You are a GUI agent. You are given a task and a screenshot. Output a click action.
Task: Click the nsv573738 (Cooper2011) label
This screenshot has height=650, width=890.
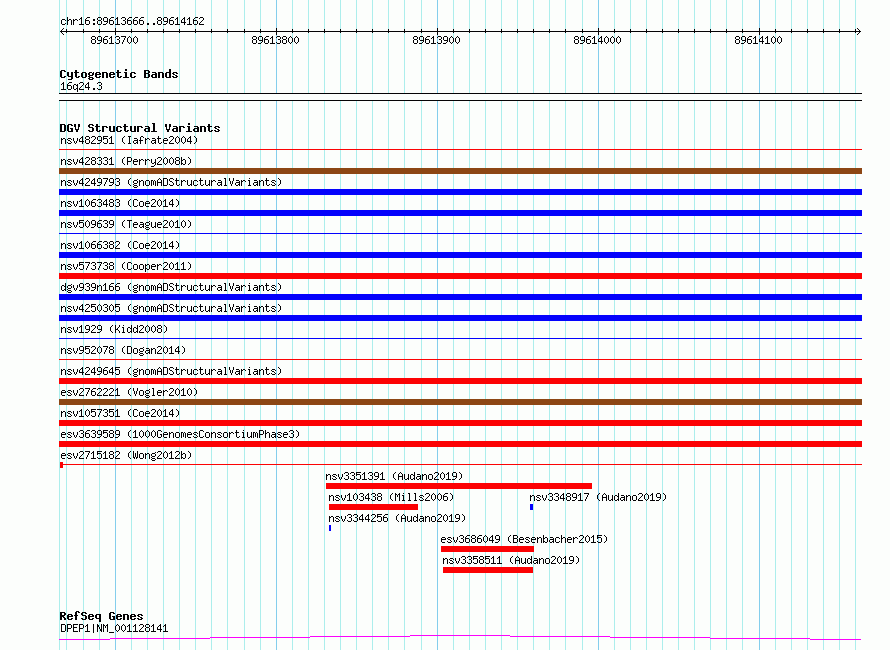click(126, 266)
